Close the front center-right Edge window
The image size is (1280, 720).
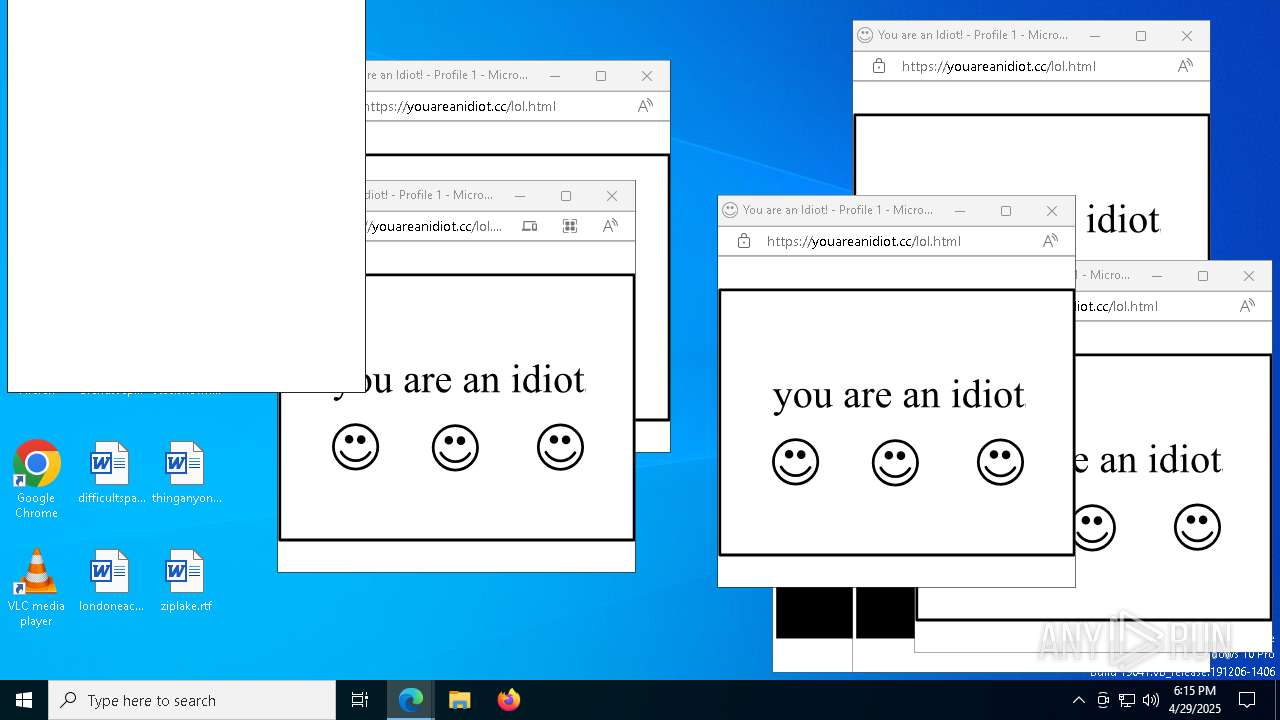point(1052,211)
